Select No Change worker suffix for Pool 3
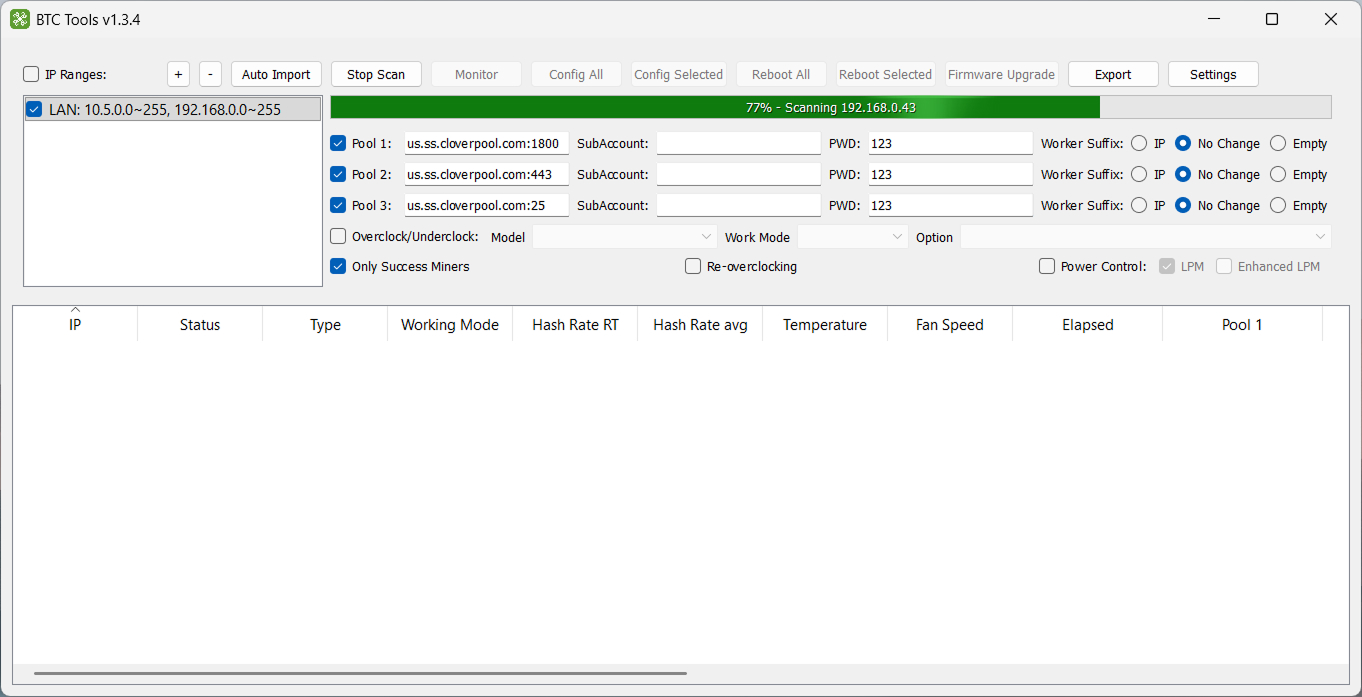This screenshot has height=697, width=1362. pos(1183,205)
